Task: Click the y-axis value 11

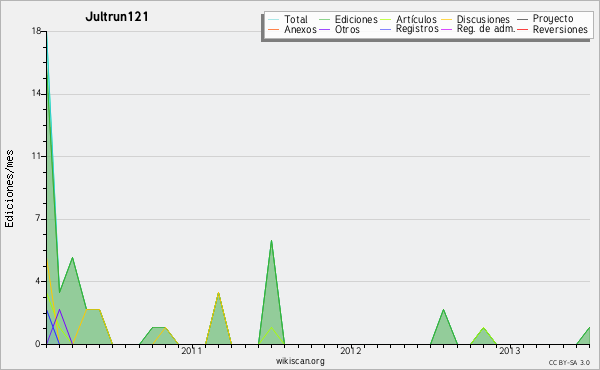Action: (x=36, y=156)
